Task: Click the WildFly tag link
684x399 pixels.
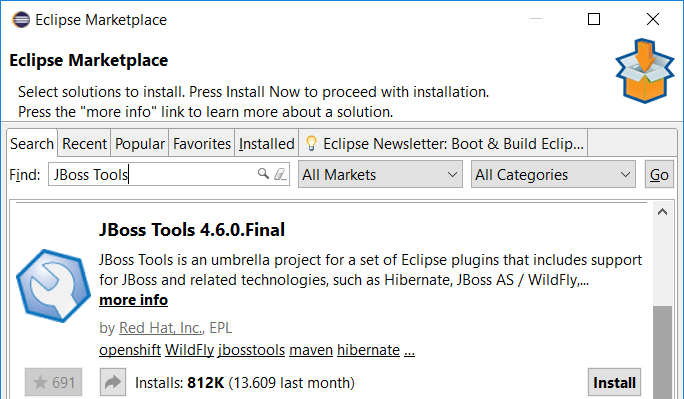Action: [x=189, y=350]
